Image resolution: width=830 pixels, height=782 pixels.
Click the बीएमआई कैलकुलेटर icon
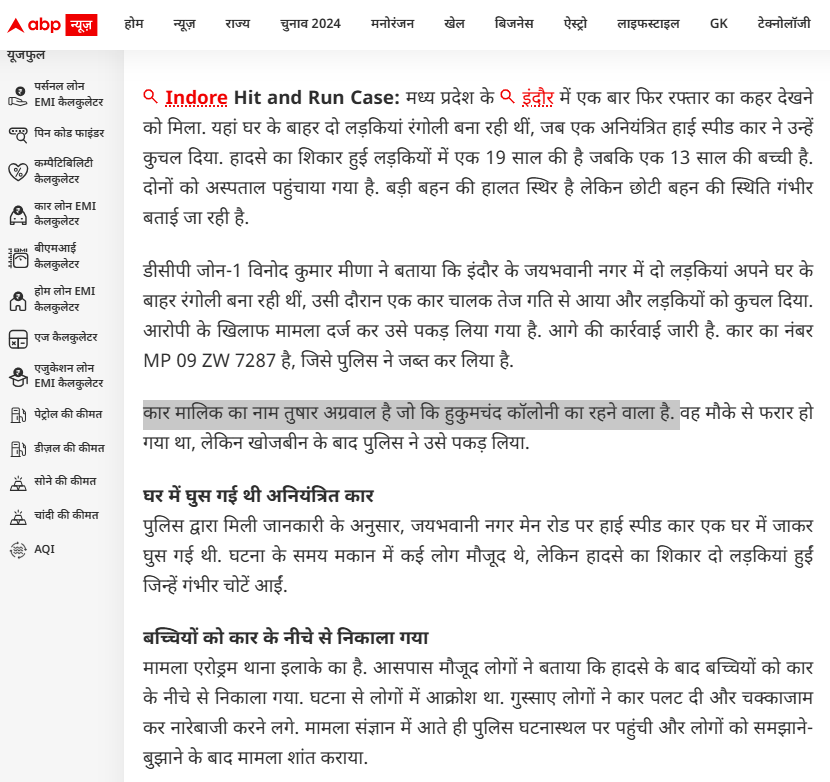18,257
